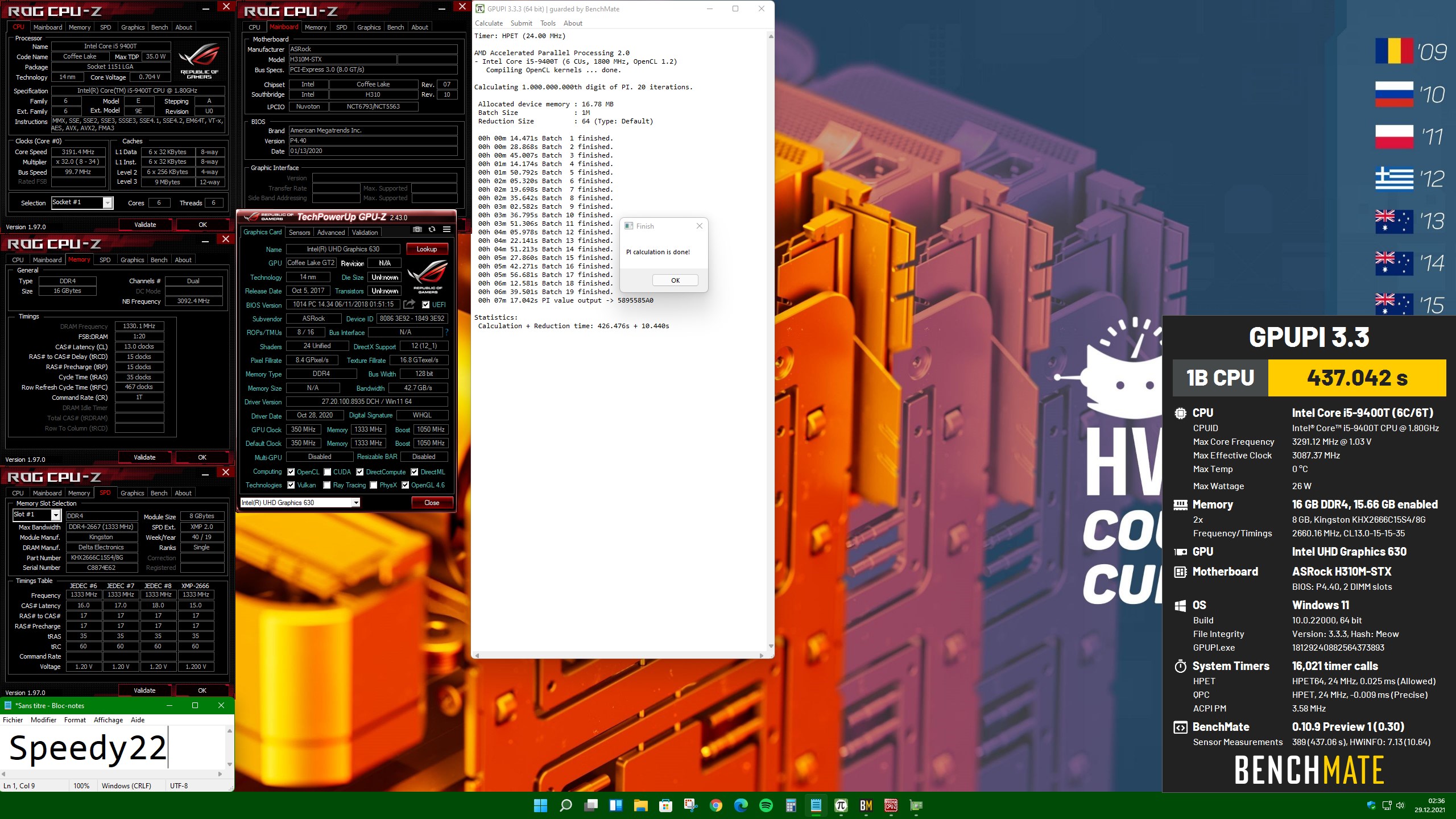Open About menu in GPUPI
Screen dimensions: 1456x819
573,23
